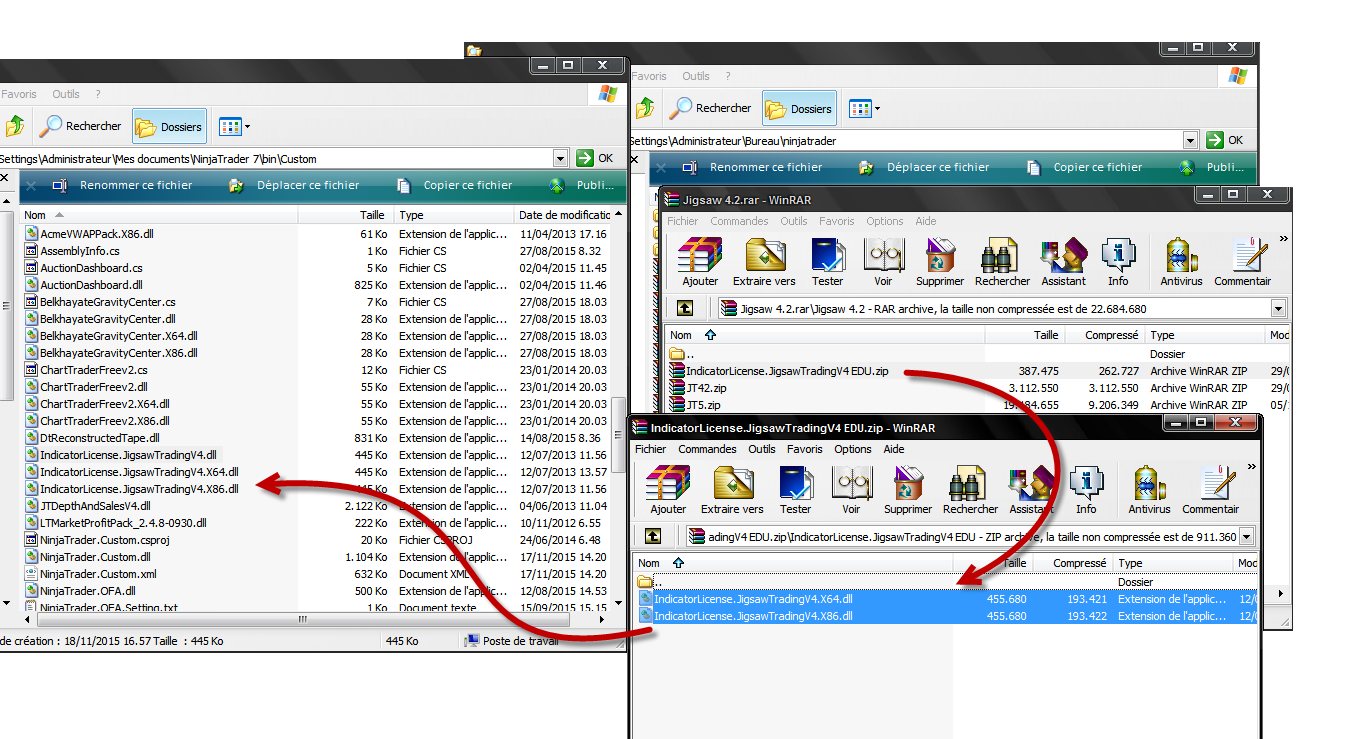Open Commandes menu in IndicatorLicense zip WinRAR

click(x=708, y=449)
